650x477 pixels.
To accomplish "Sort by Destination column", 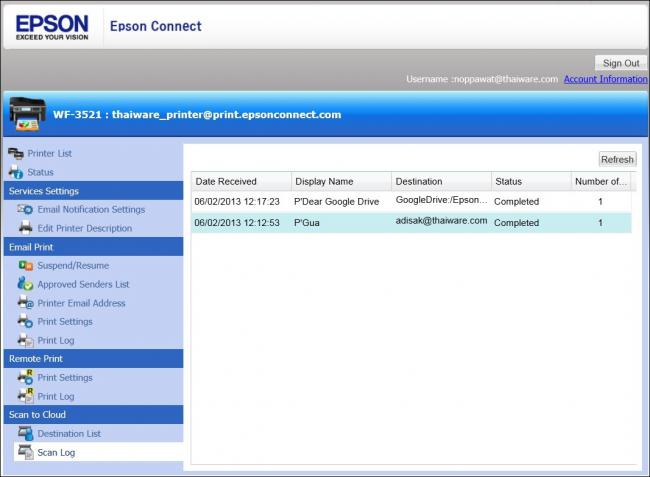I will coord(441,182).
